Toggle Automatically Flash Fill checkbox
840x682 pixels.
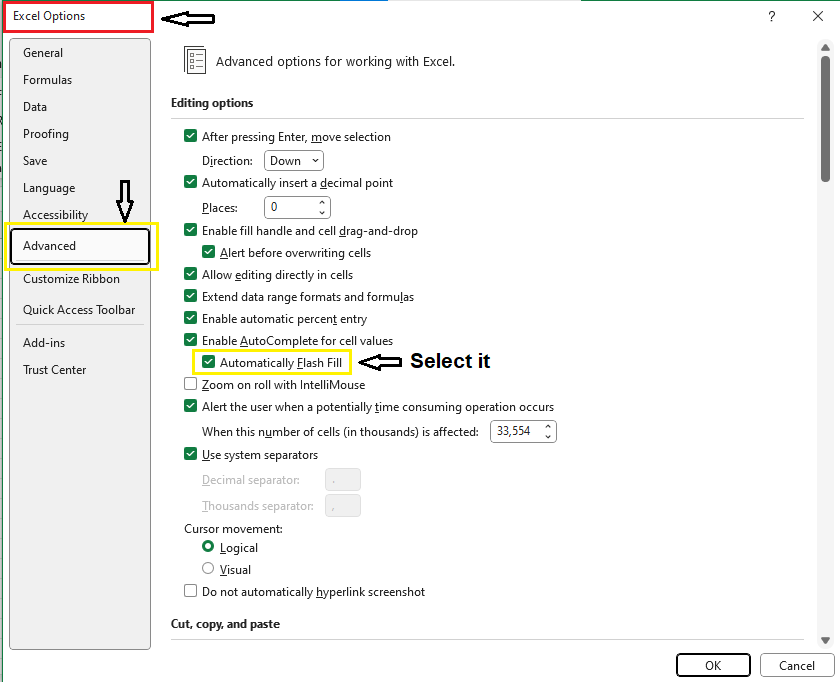(208, 362)
